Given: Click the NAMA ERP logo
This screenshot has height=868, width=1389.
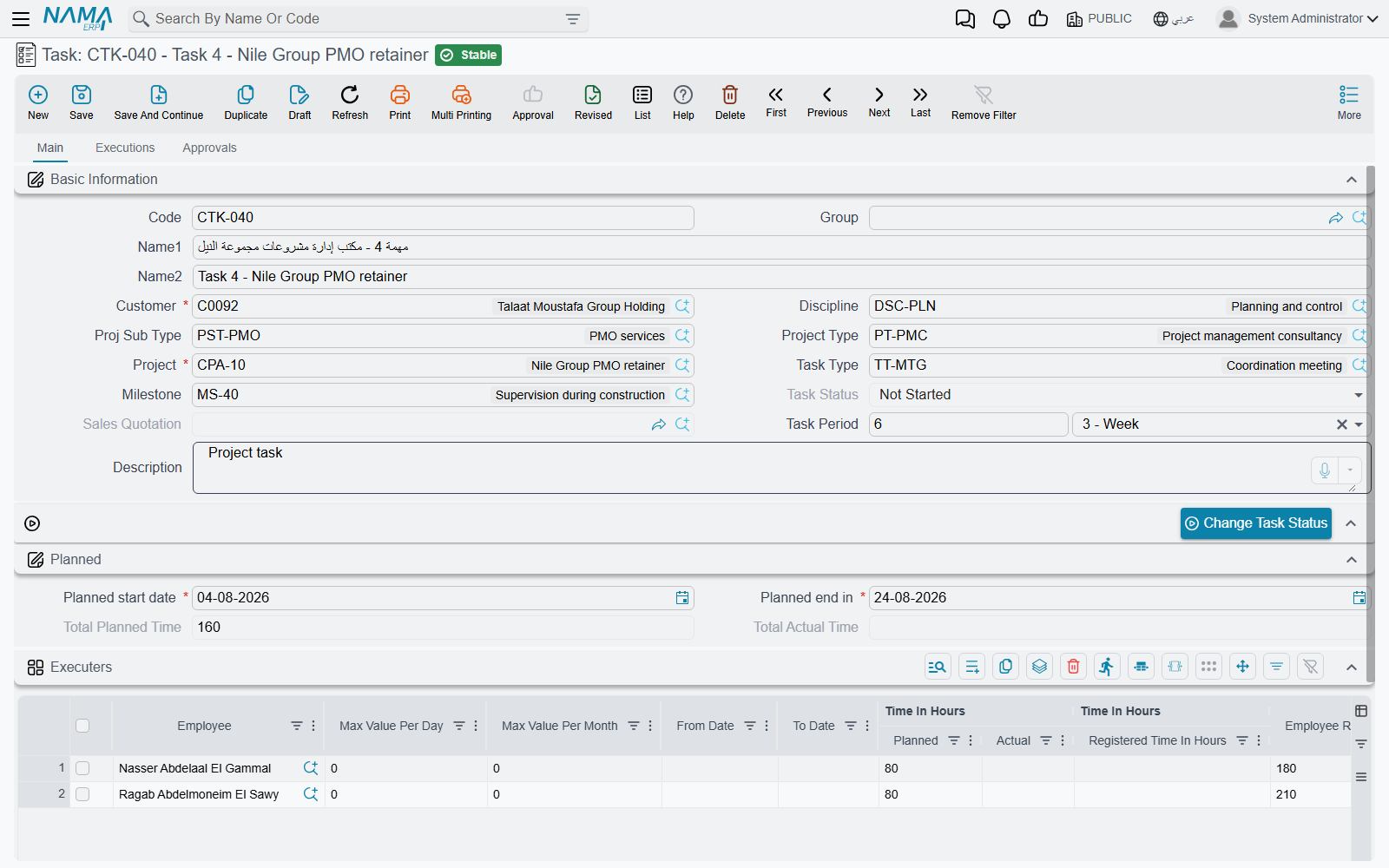Looking at the screenshot, I should (x=78, y=18).
